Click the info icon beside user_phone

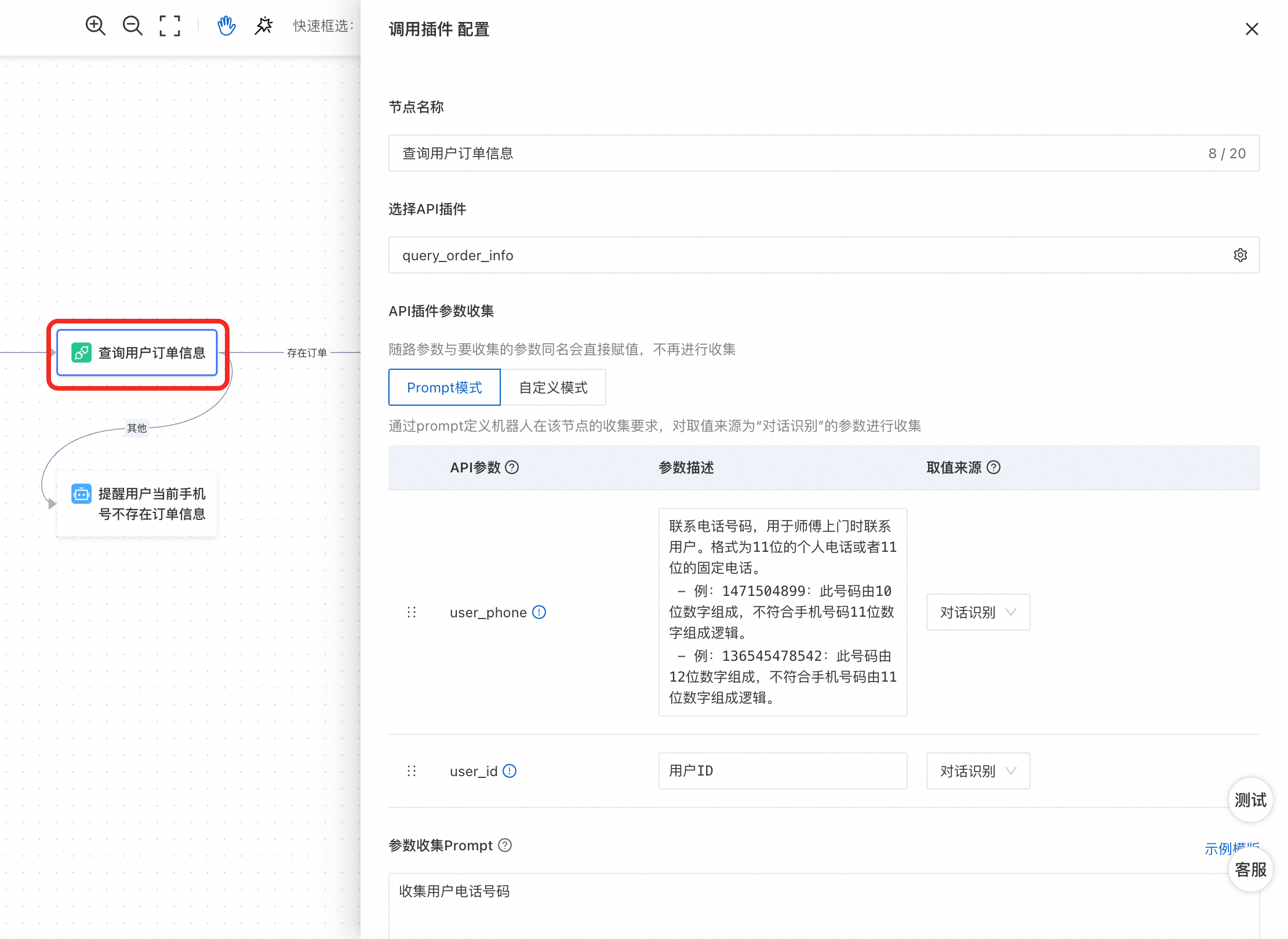click(x=539, y=612)
